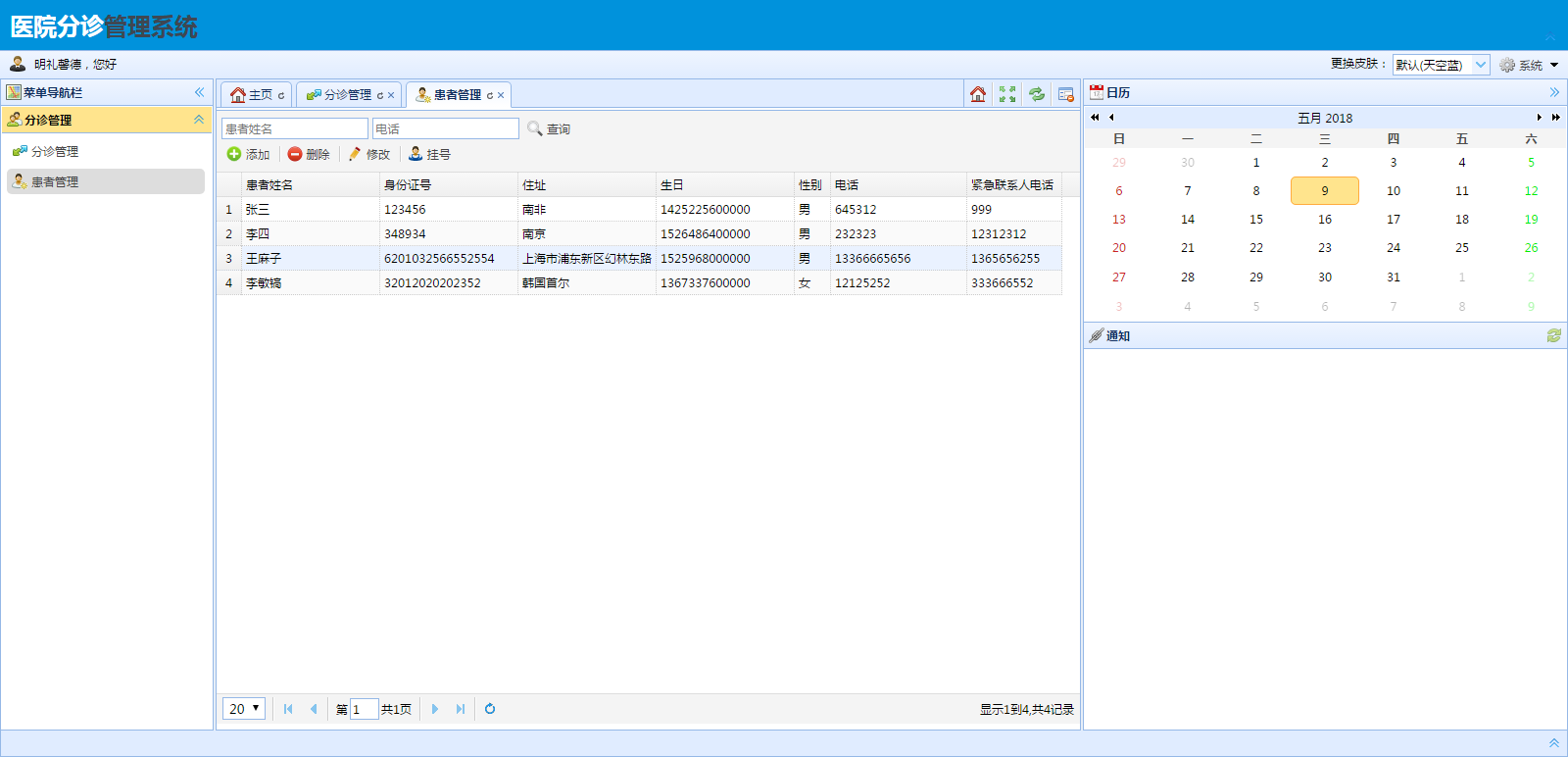Go to next month in calendar
This screenshot has width=1568, height=757.
tap(1540, 118)
